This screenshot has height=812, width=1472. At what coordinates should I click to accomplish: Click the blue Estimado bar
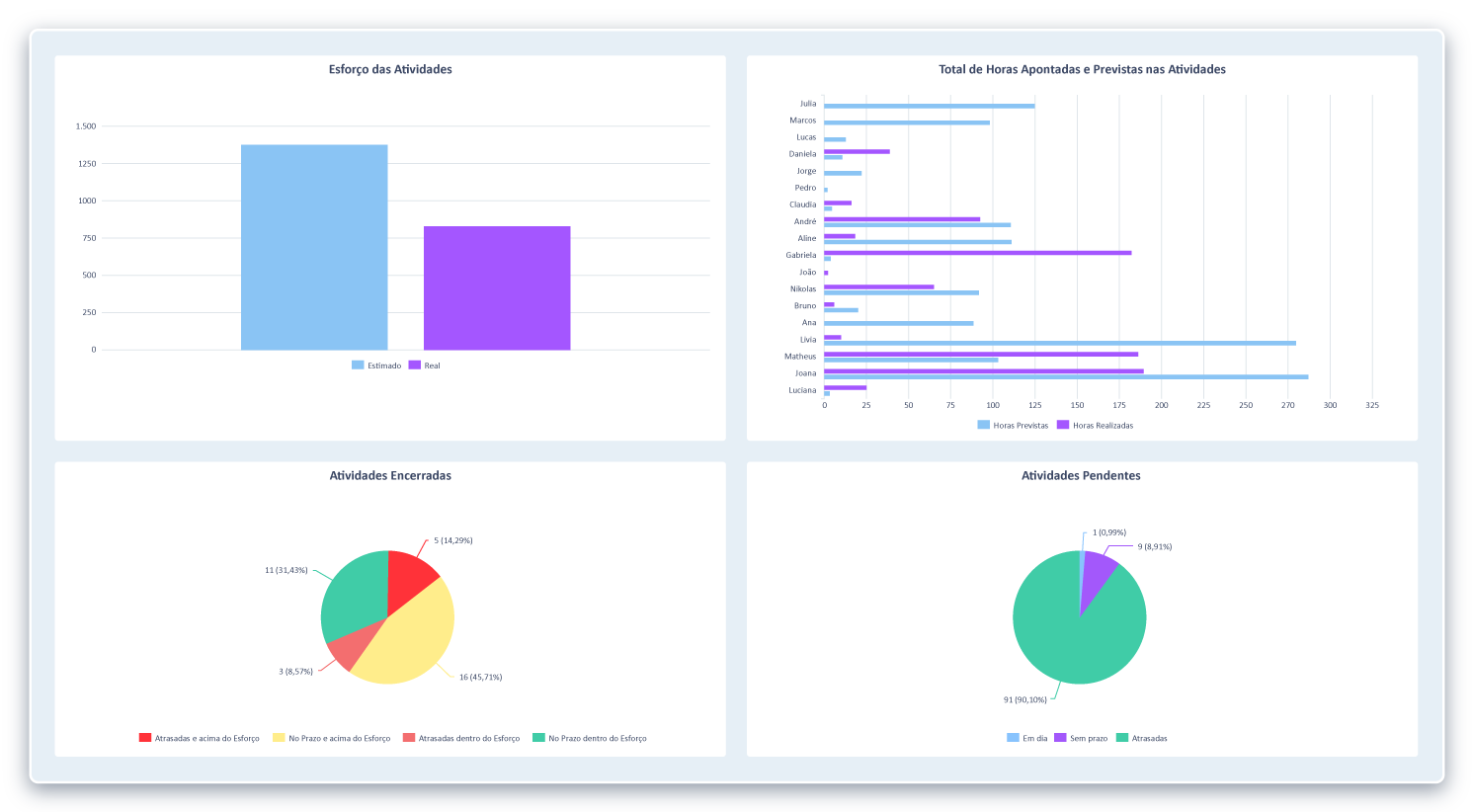(314, 247)
